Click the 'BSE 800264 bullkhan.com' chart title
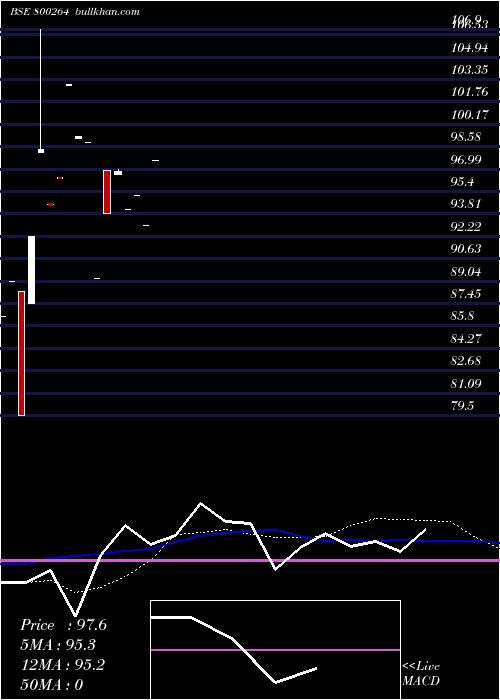 (x=75, y=12)
